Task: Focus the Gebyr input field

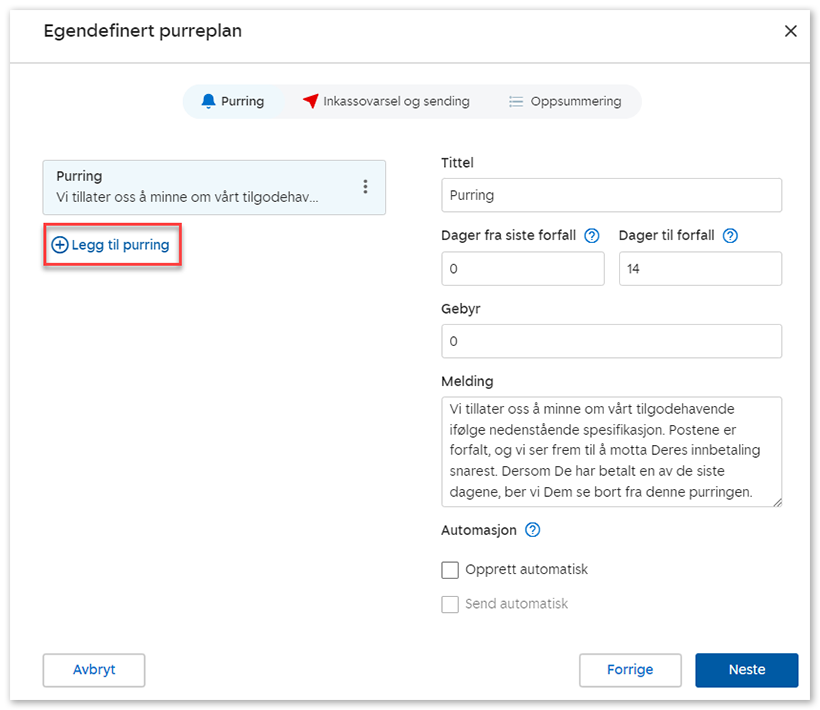Action: pos(611,341)
